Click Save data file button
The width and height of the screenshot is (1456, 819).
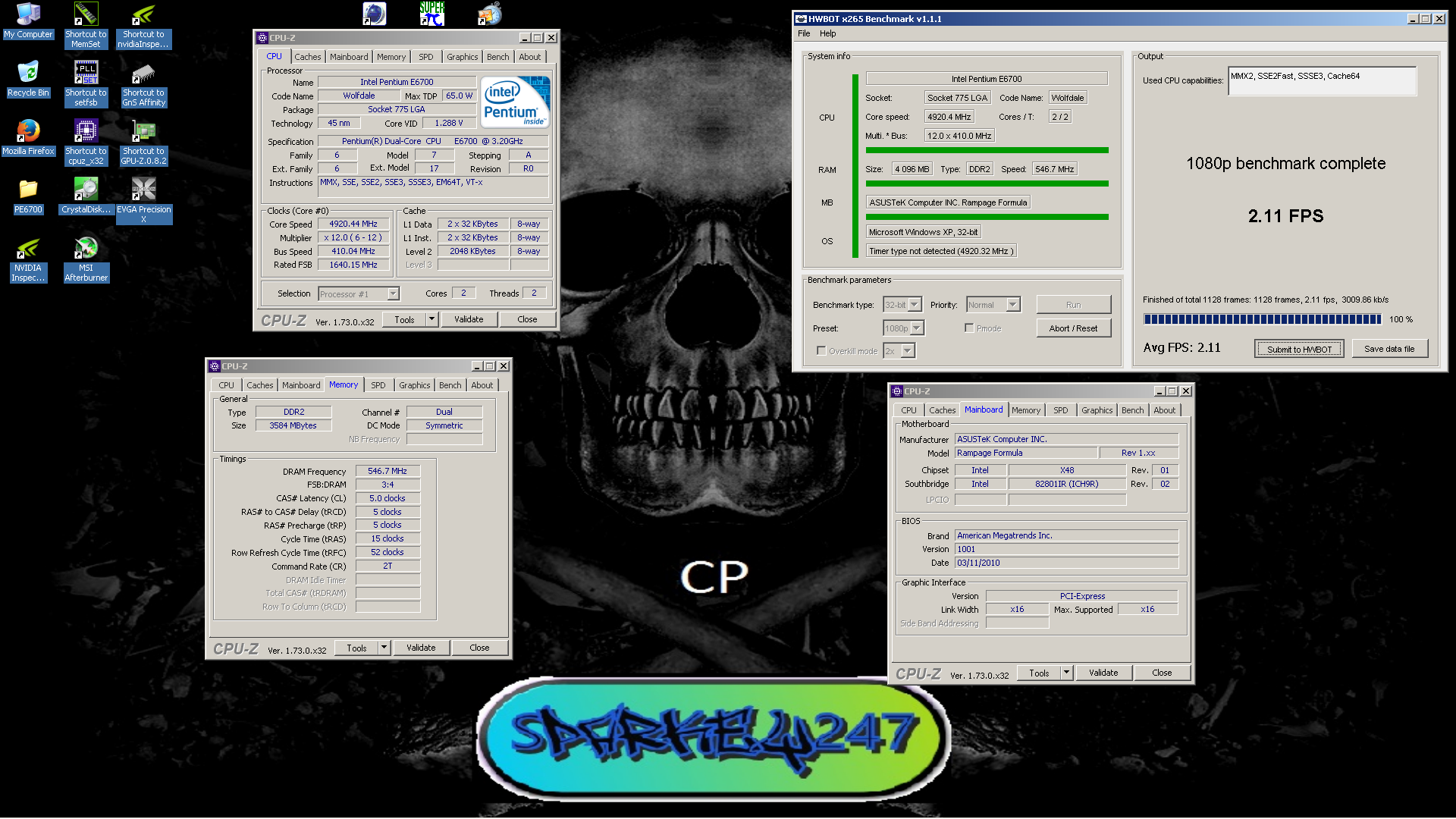(1389, 349)
